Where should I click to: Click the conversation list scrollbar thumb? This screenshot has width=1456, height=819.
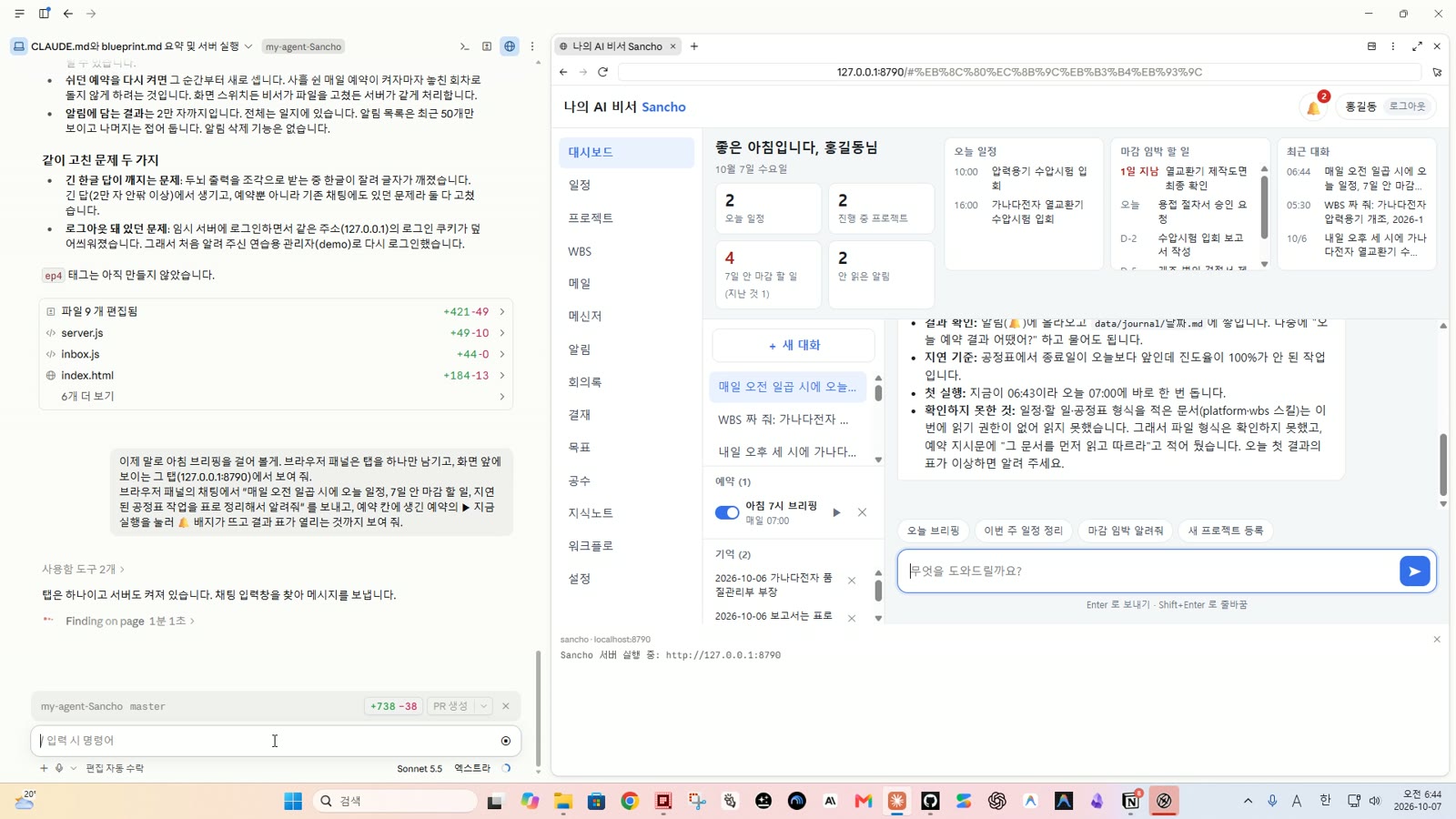pos(878,393)
